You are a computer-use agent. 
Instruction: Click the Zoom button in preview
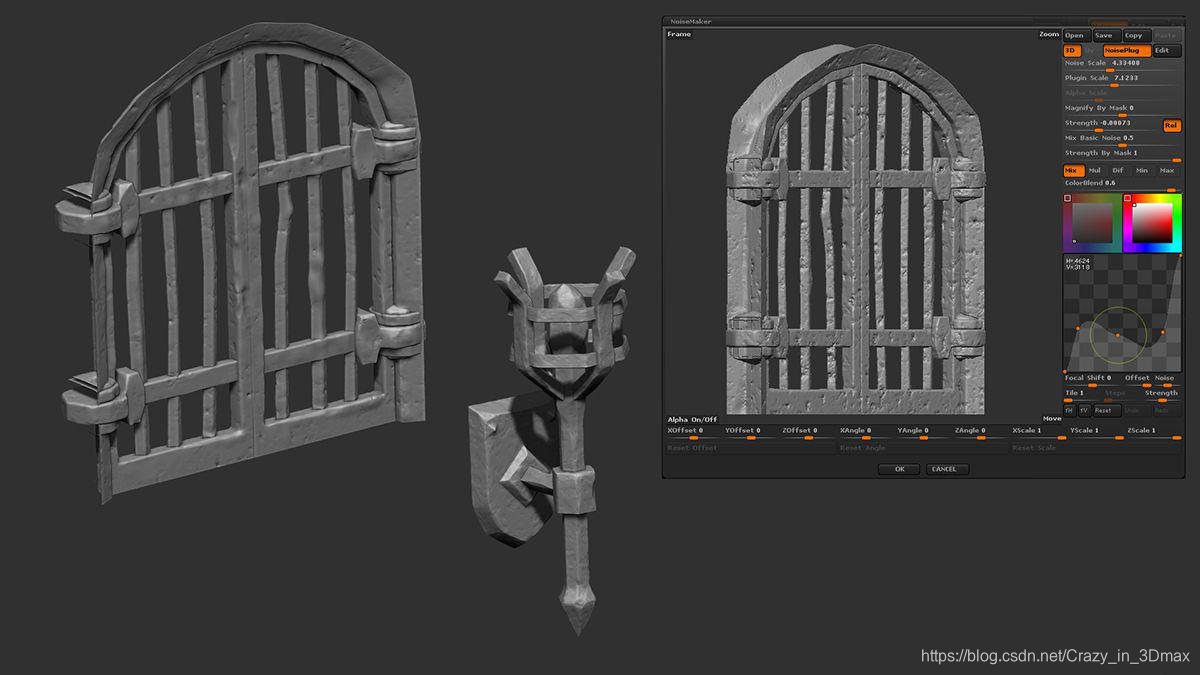[x=1049, y=34]
